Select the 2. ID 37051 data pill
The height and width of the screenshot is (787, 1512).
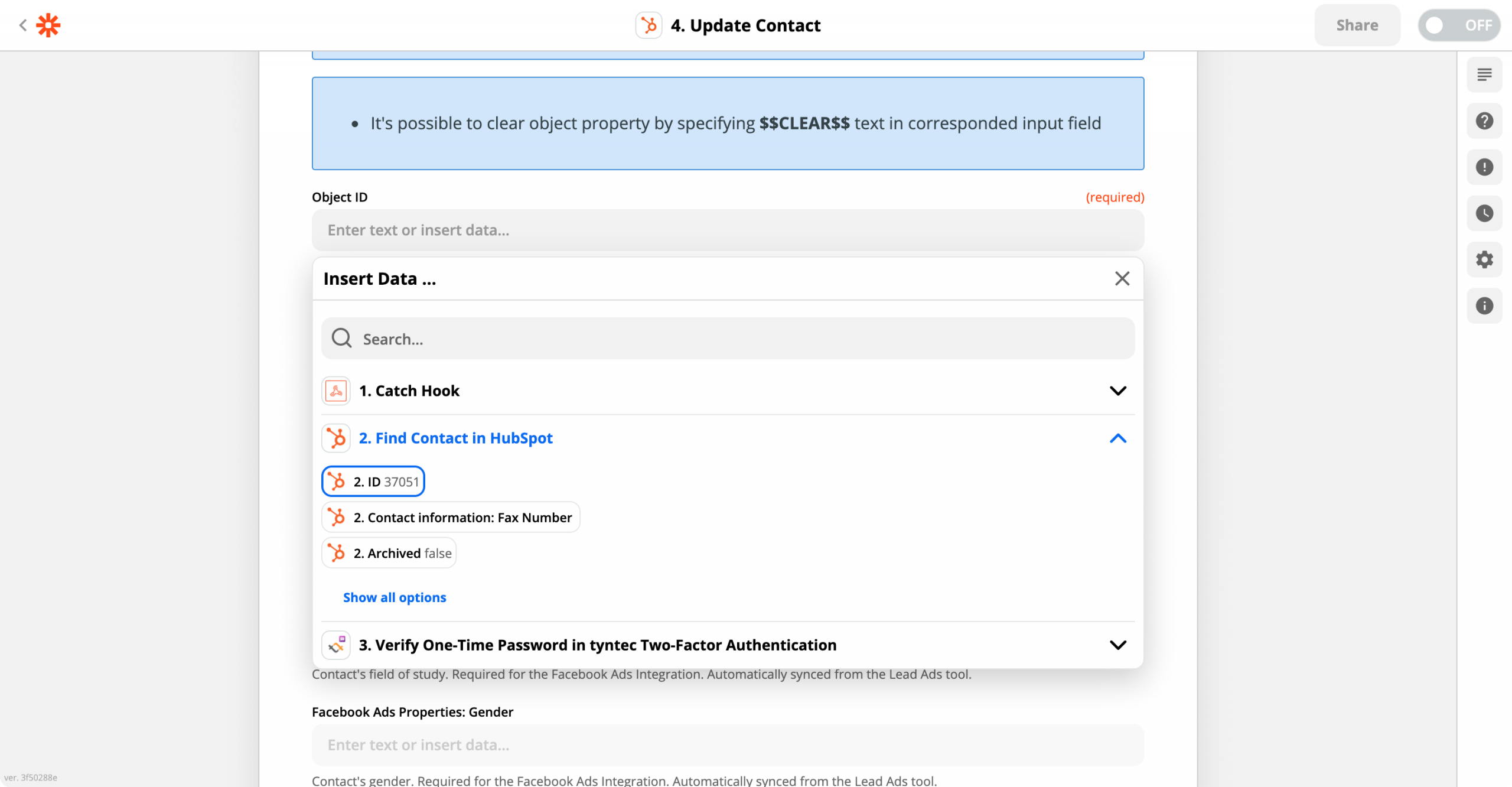tap(373, 482)
